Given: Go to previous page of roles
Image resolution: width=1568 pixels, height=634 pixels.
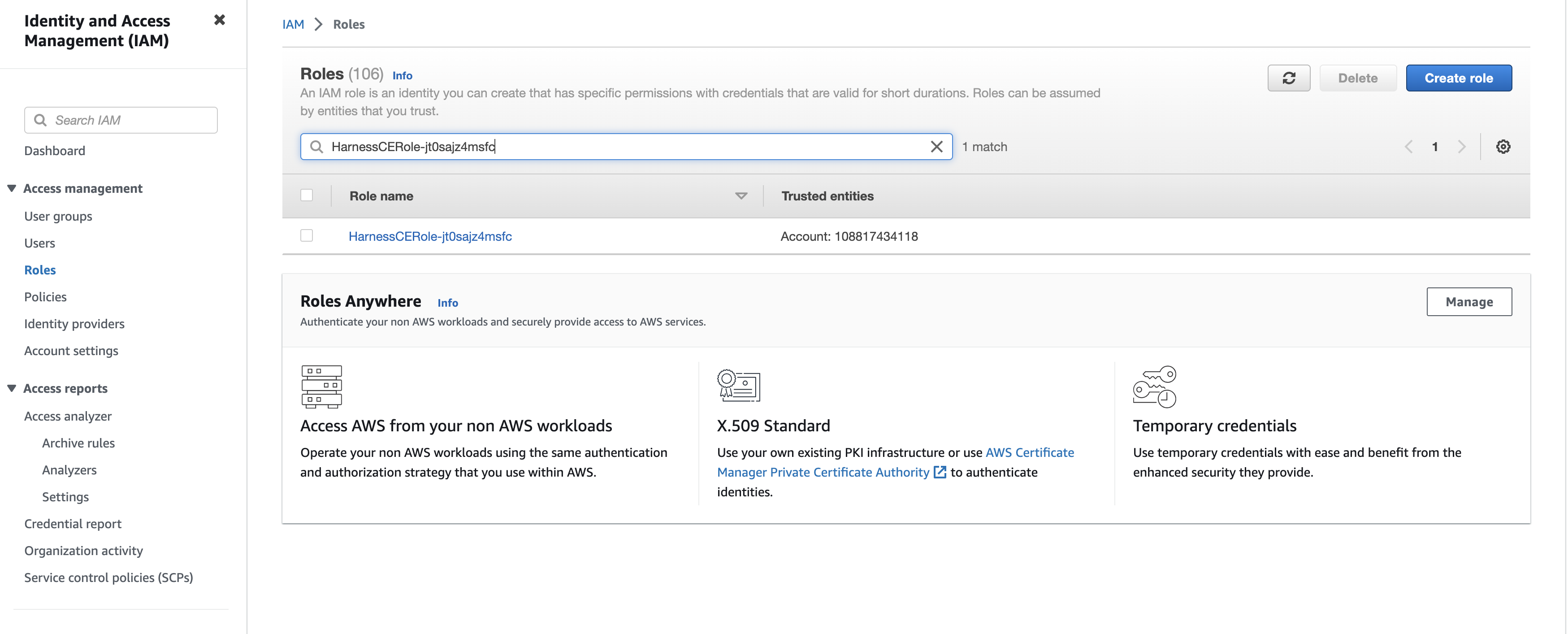Looking at the screenshot, I should point(1408,147).
